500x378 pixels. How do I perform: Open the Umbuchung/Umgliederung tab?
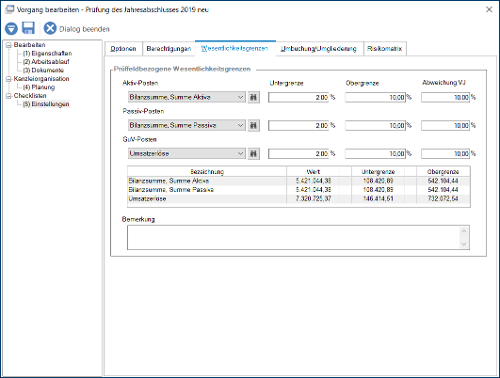318,49
